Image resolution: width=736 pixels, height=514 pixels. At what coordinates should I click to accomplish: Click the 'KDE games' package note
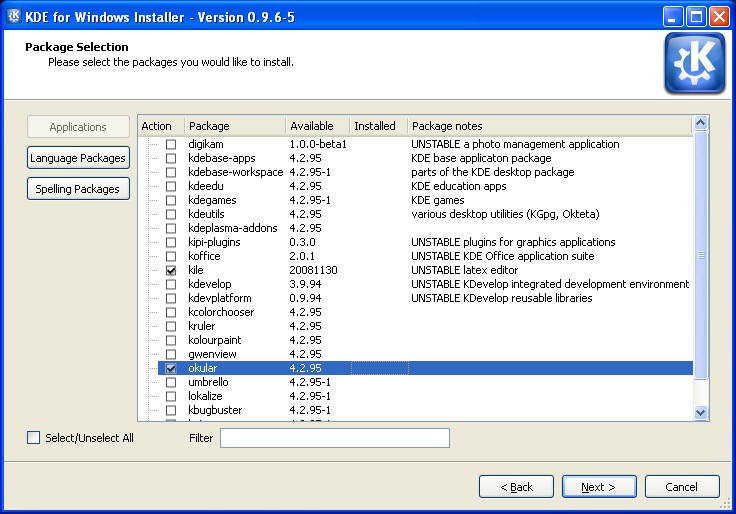[x=437, y=200]
